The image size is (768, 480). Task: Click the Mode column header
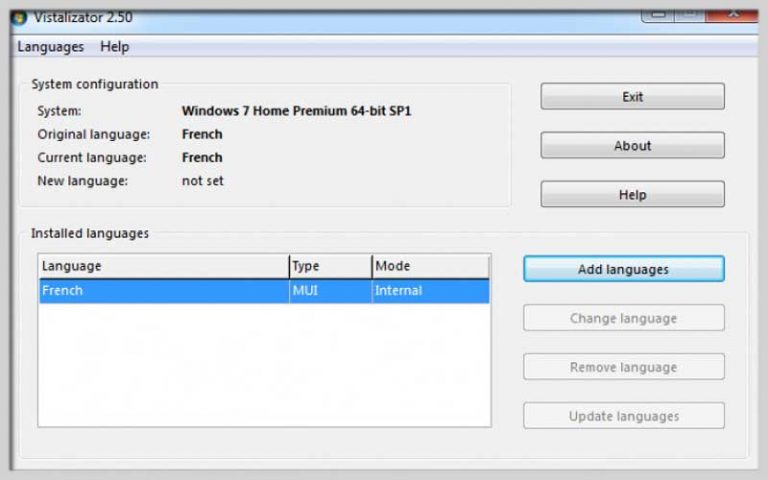pyautogui.click(x=429, y=266)
